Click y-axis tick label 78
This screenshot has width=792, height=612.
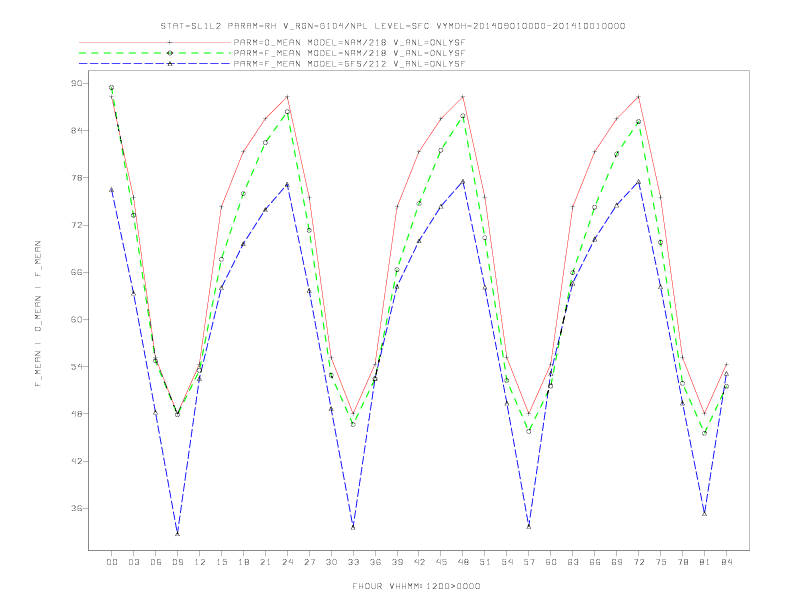[x=76, y=178]
